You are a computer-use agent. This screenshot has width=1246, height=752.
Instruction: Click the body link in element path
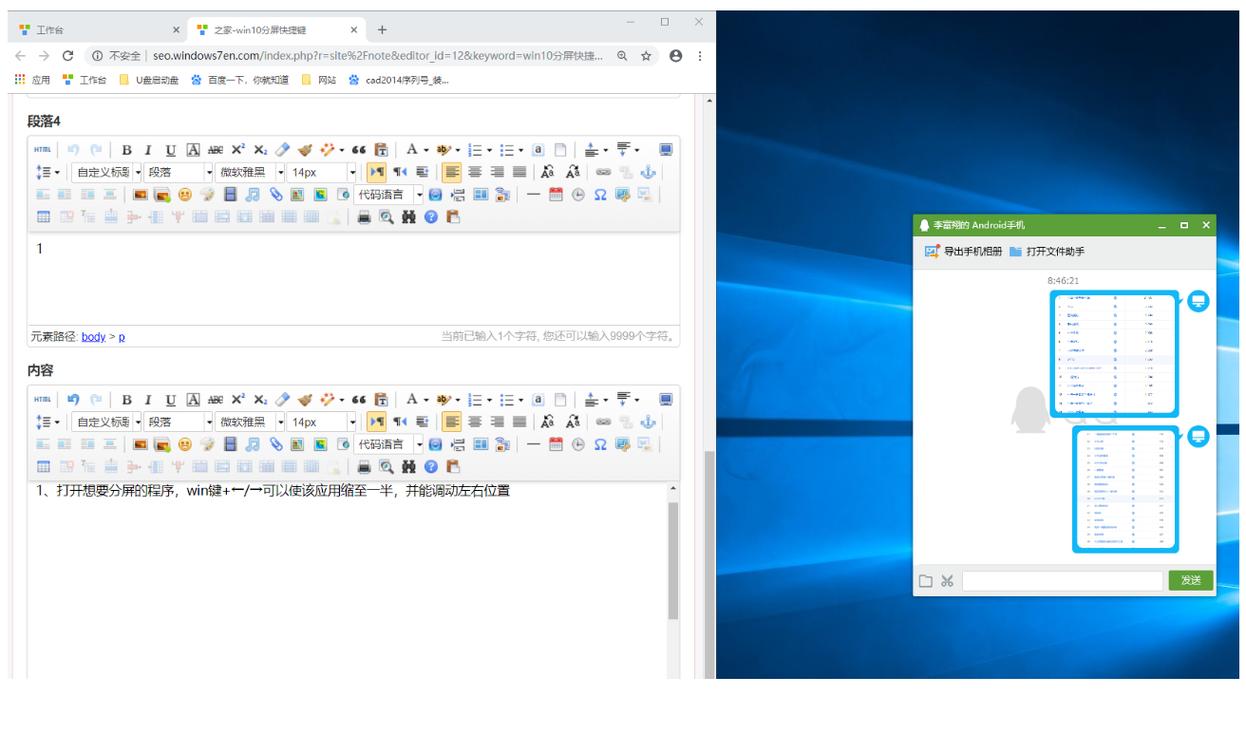pos(93,337)
